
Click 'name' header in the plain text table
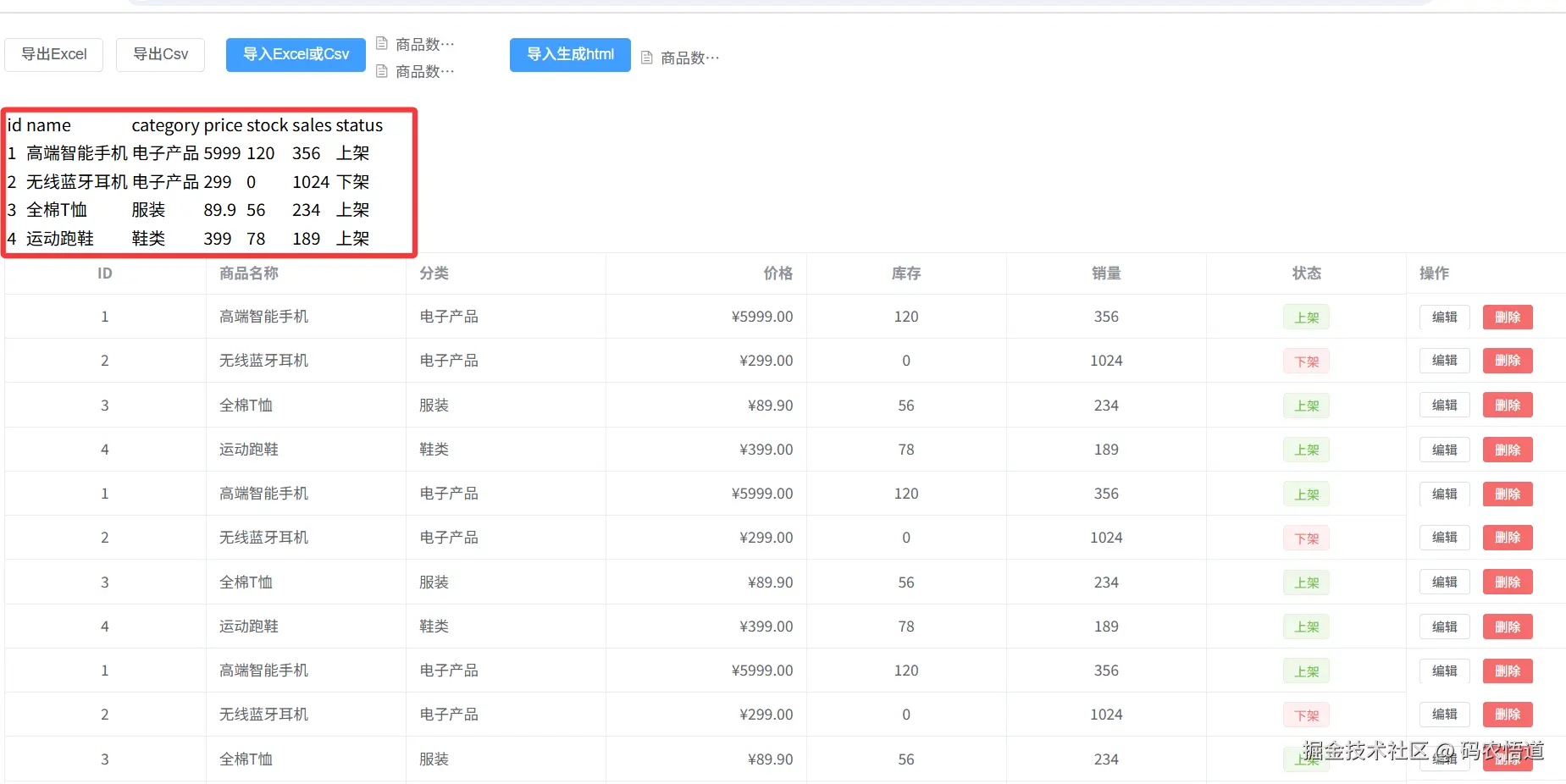click(48, 125)
